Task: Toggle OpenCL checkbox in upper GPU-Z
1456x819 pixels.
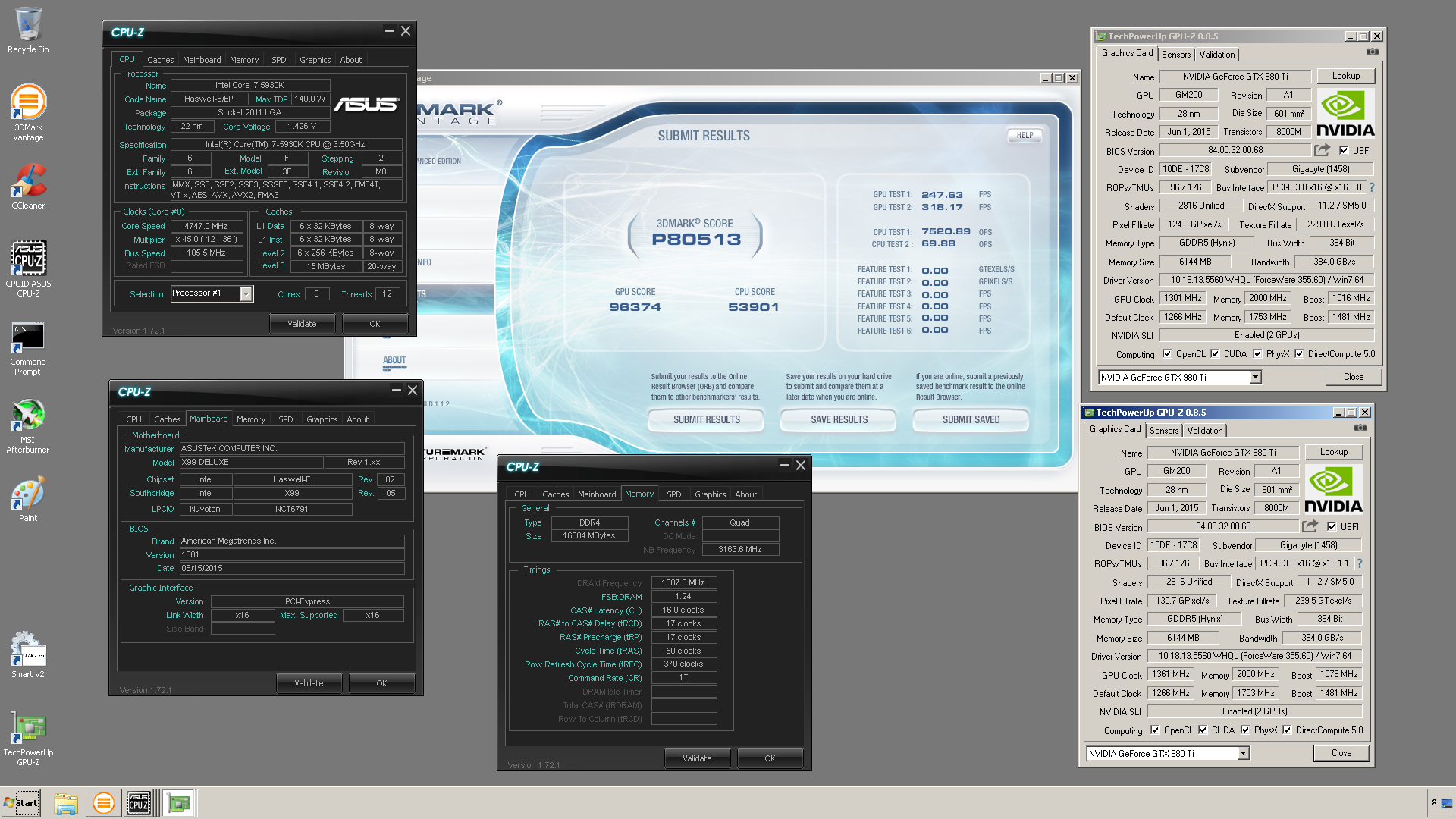Action: click(1167, 354)
